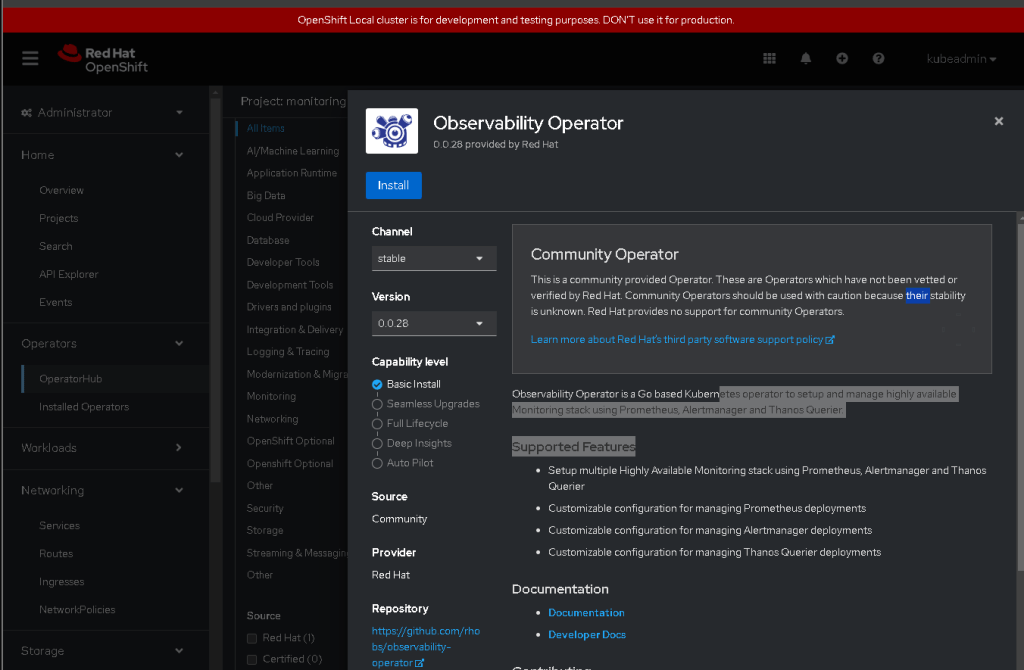Click the highlighted word "their"
1024x670 pixels.
pyautogui.click(x=917, y=296)
